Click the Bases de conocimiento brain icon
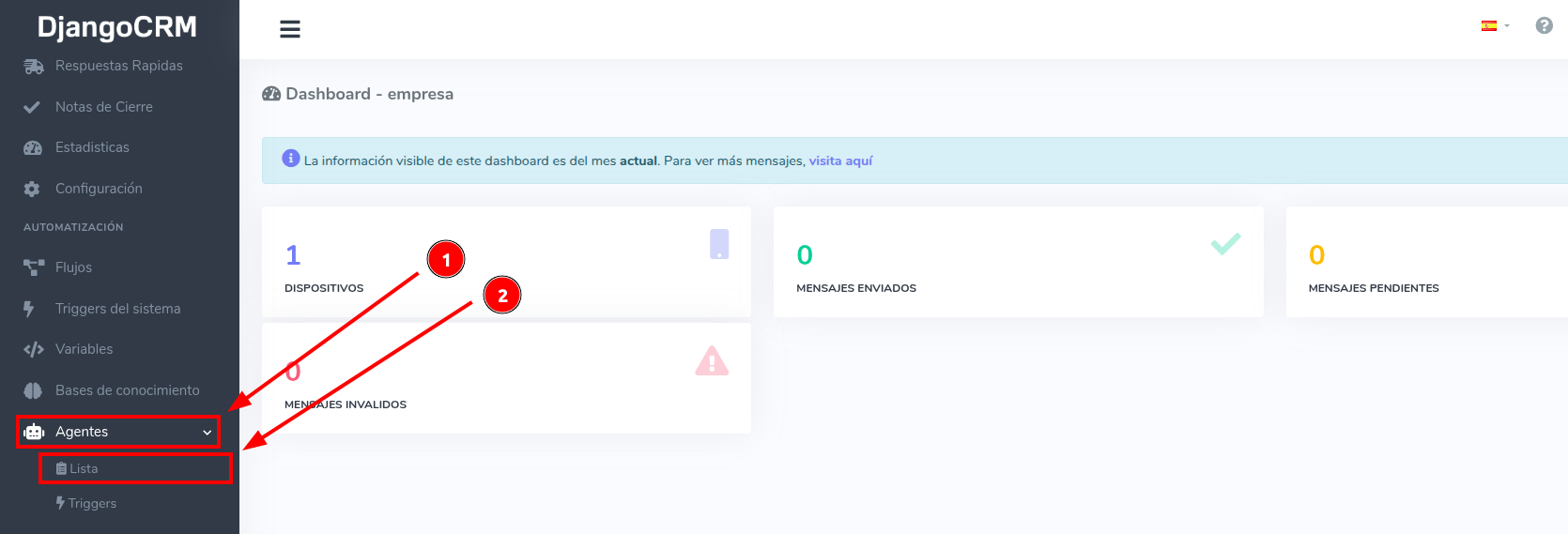The height and width of the screenshot is (534, 1568). pos(33,390)
